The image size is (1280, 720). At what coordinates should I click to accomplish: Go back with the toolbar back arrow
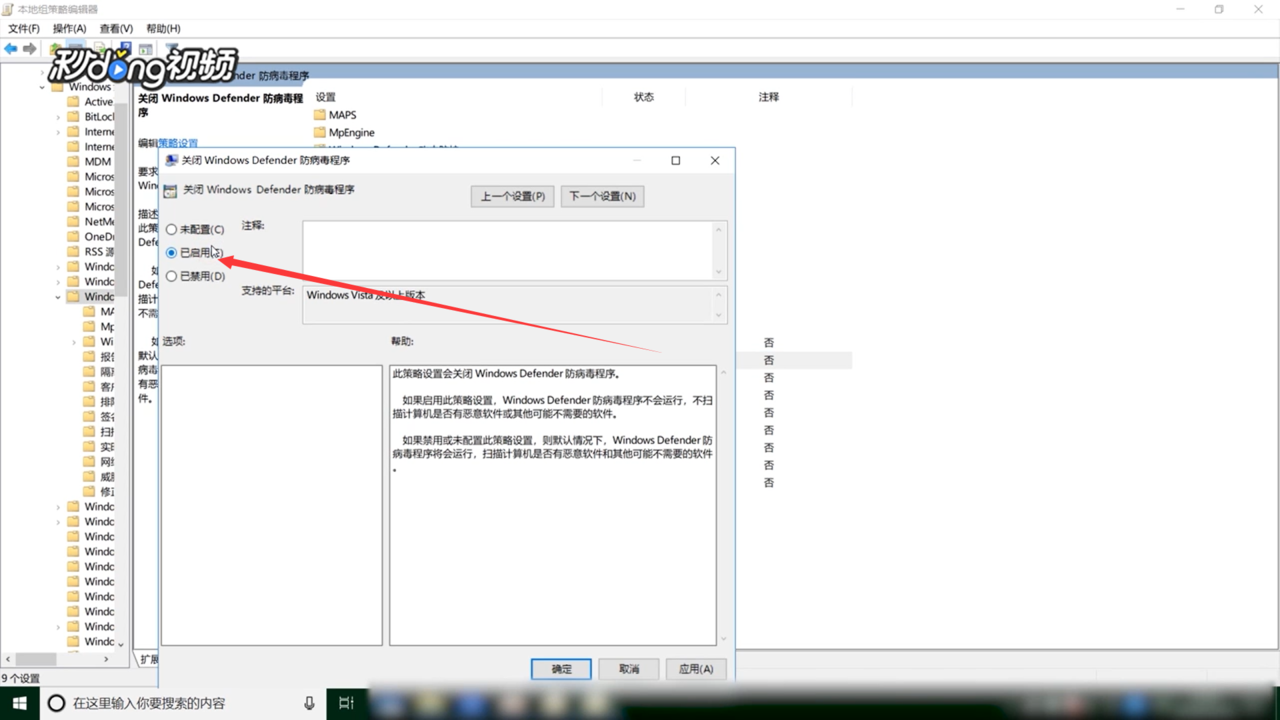coord(11,49)
